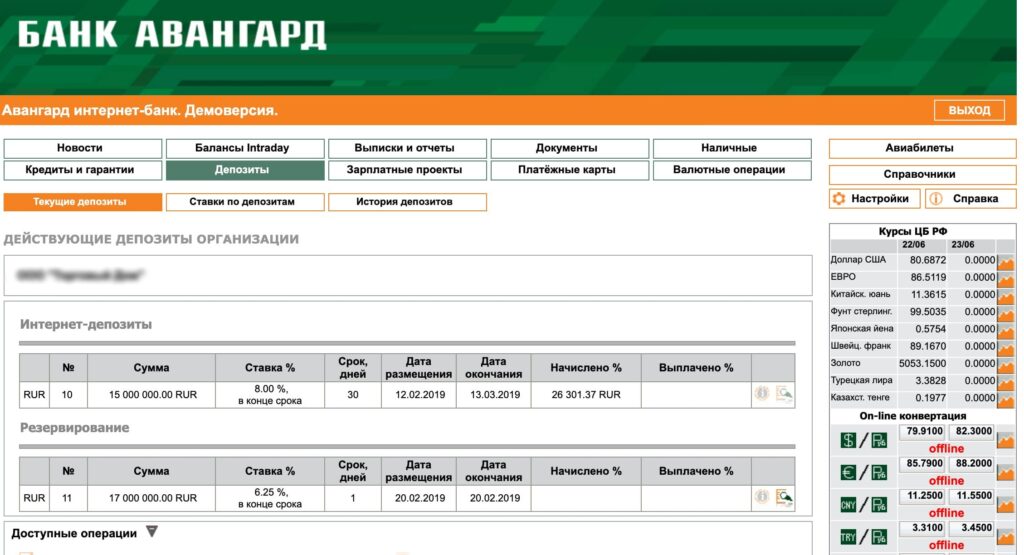Click the 82.3000 dollar sell rate button
The height and width of the screenshot is (555, 1024).
point(972,432)
